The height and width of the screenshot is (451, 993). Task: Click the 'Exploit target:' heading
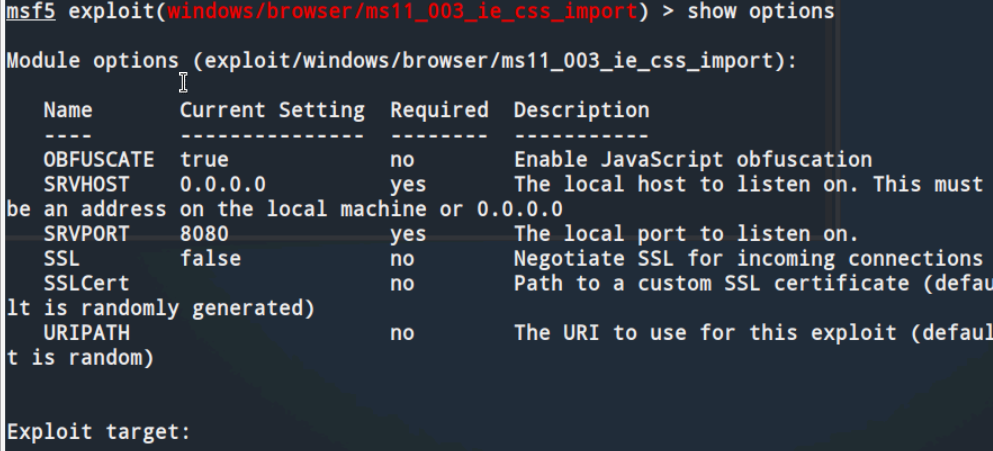click(98, 432)
